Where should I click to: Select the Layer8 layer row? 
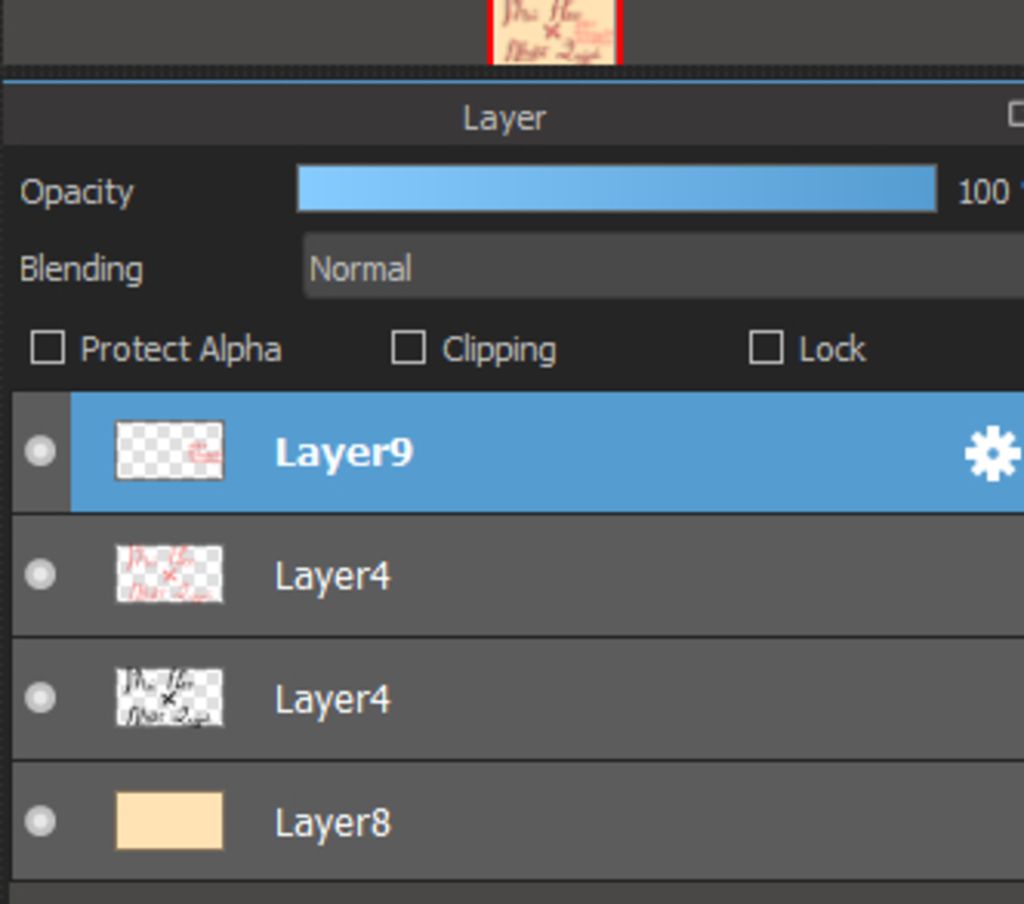518,821
